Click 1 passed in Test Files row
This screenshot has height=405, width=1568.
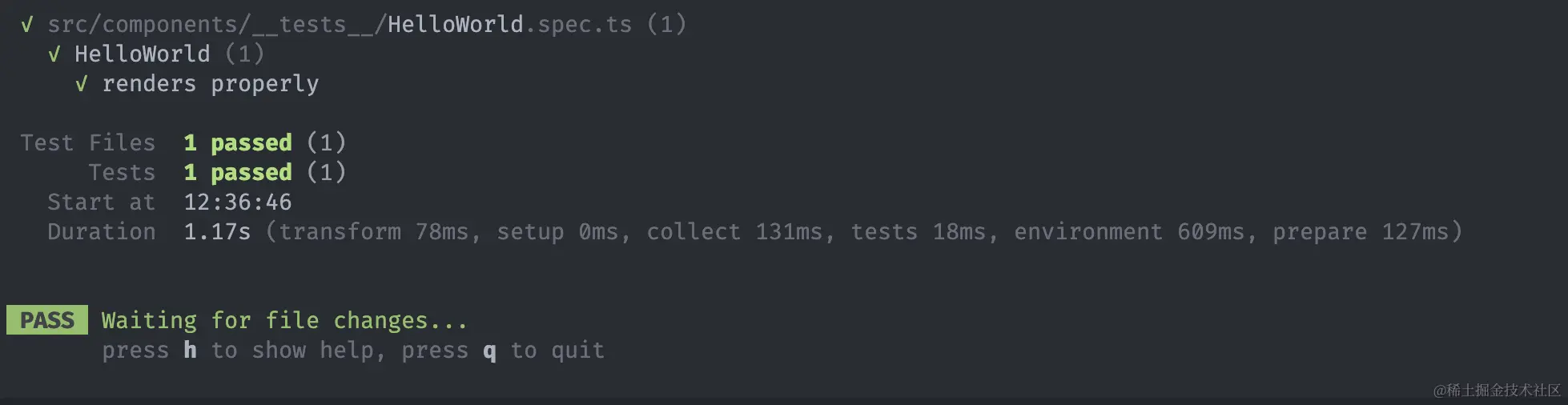tap(238, 143)
